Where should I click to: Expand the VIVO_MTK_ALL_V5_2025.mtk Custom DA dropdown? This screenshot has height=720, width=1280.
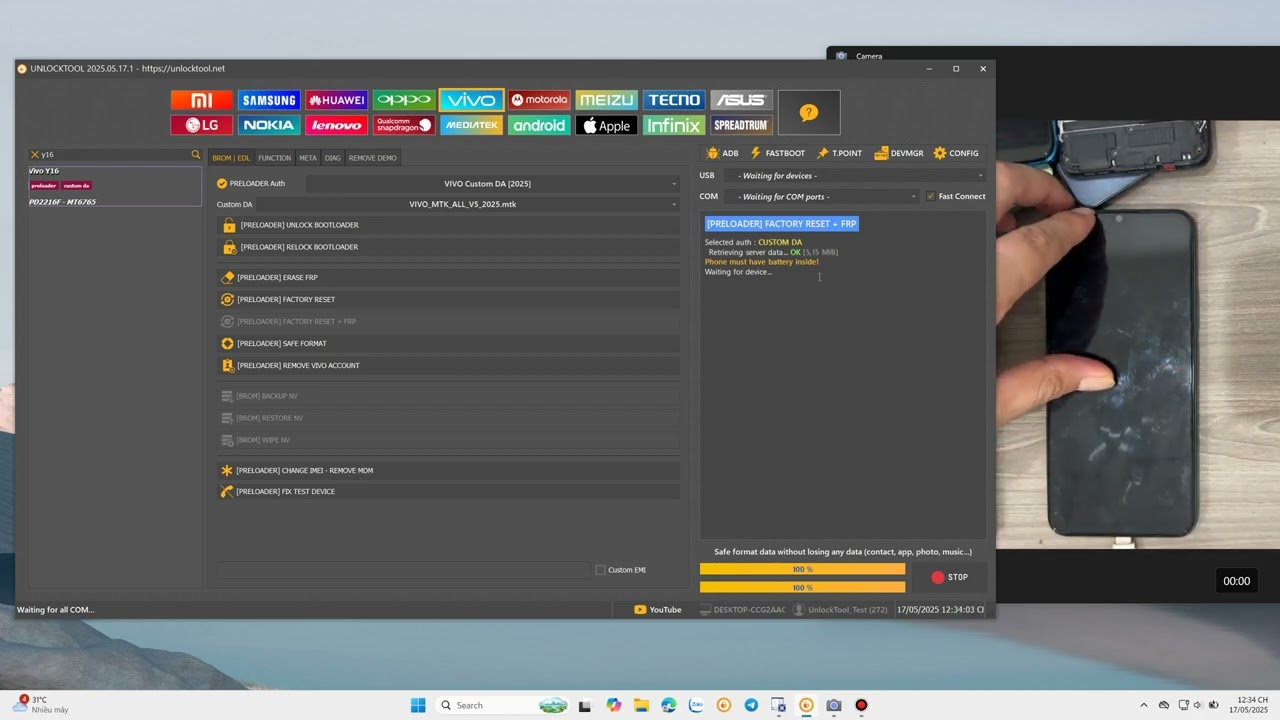469,204
